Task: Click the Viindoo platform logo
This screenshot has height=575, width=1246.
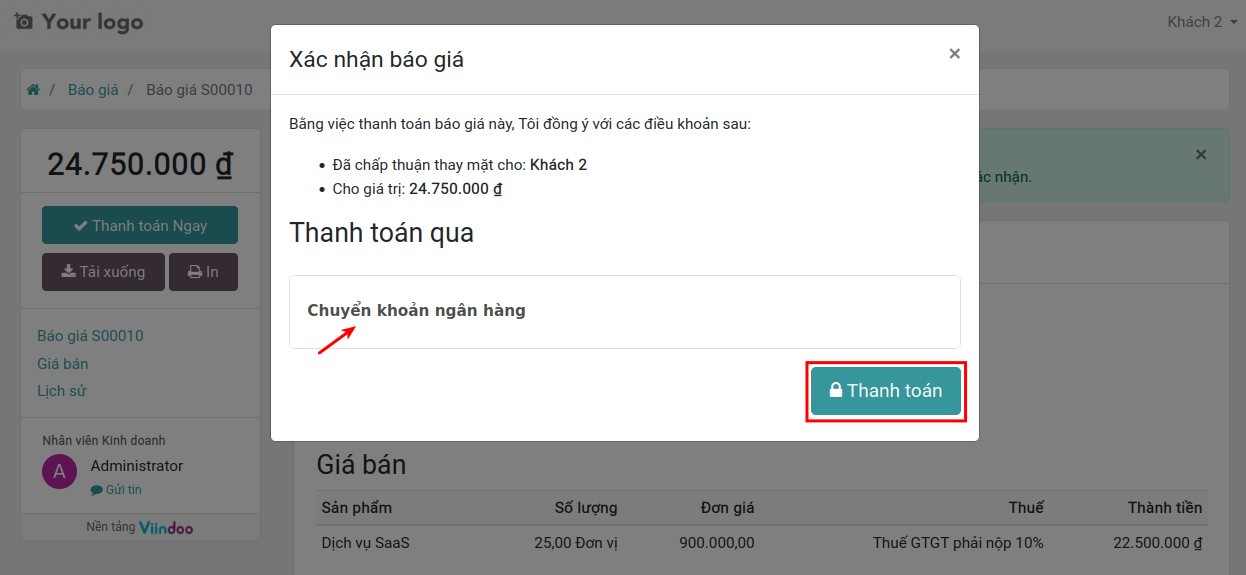Action: tap(166, 527)
